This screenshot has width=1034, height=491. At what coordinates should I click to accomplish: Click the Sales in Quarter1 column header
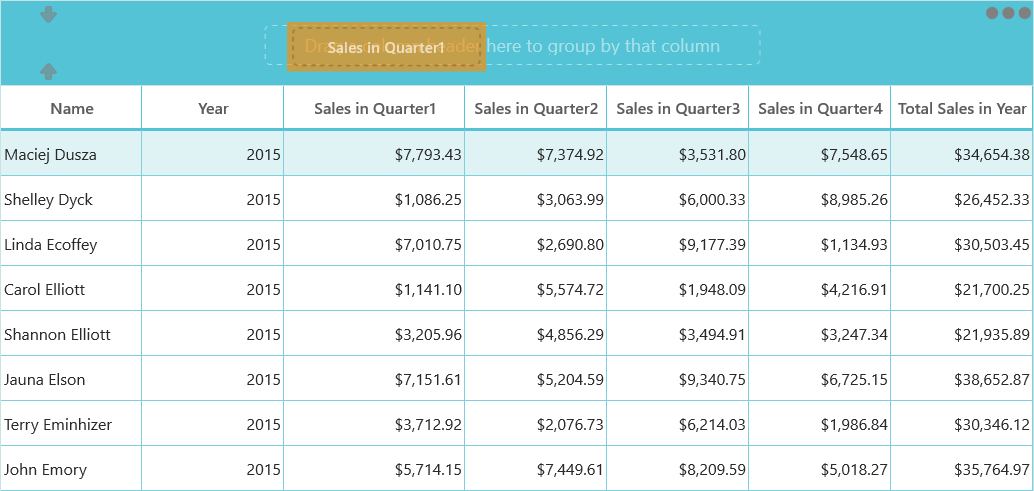375,108
